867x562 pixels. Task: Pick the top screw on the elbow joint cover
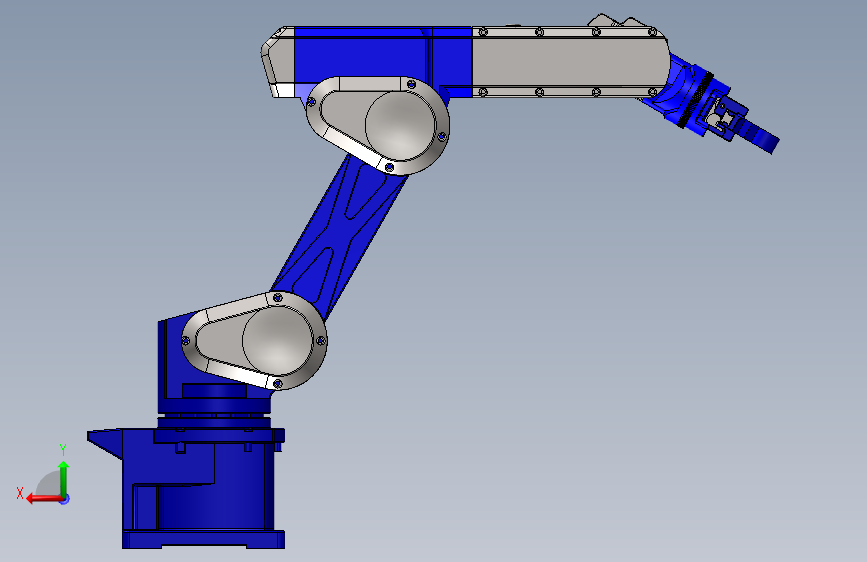click(x=411, y=84)
